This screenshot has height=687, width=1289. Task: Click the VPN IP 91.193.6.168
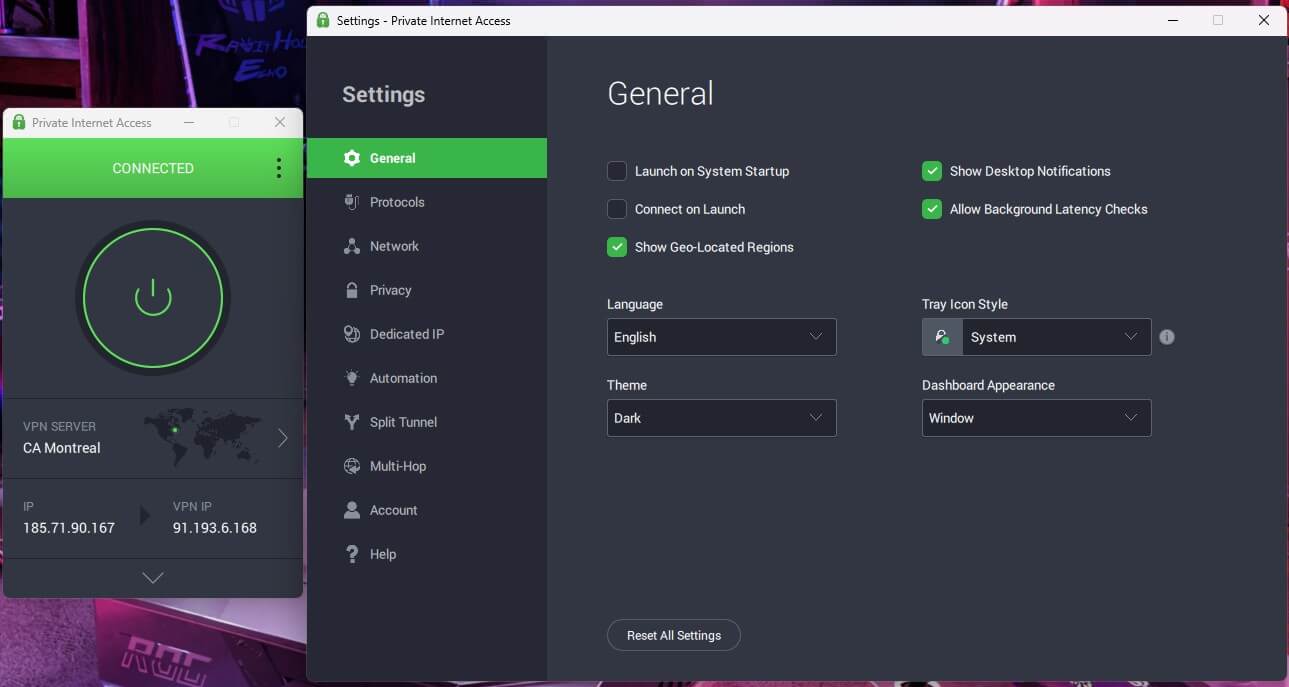215,528
